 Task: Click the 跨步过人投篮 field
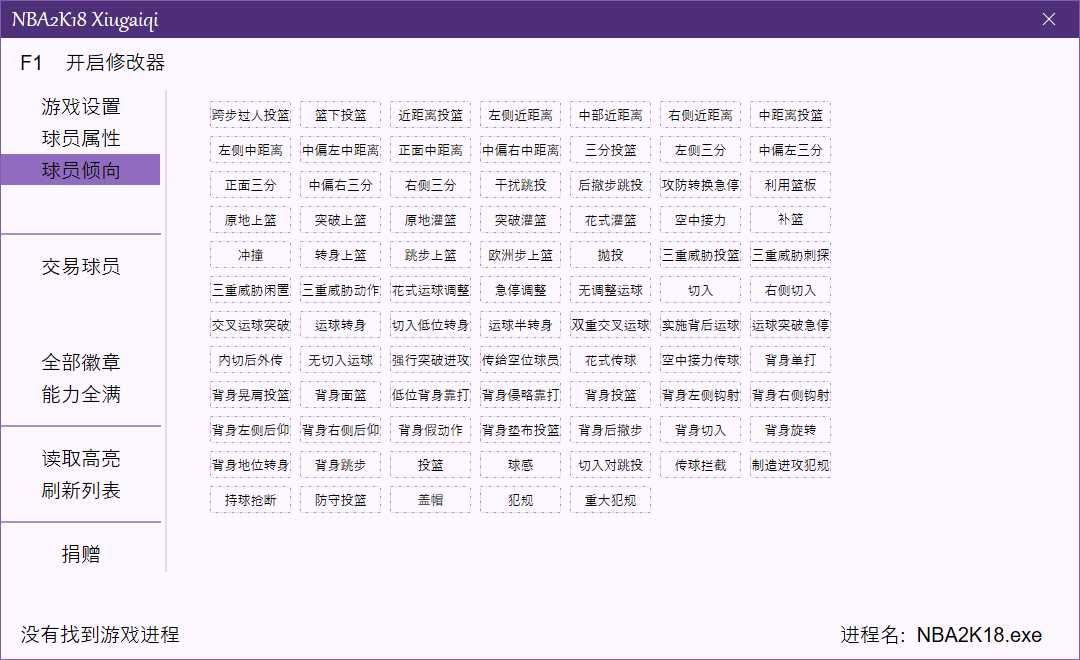pos(251,115)
